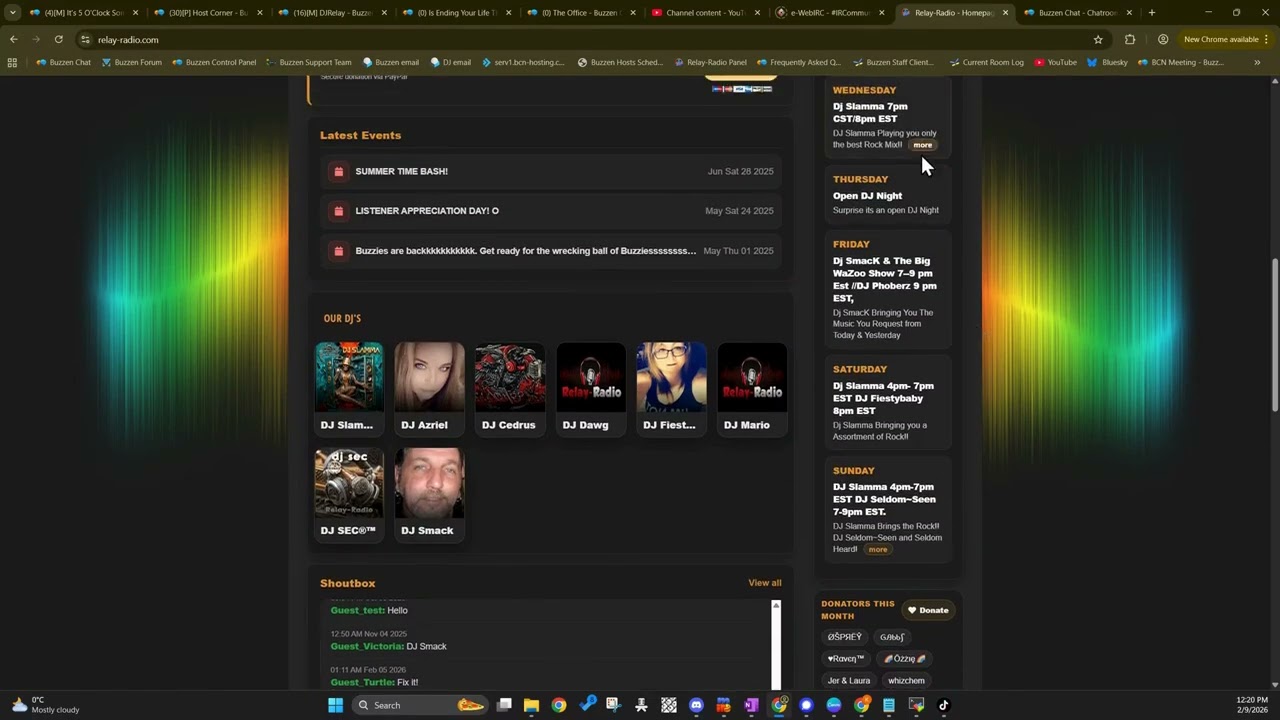Image resolution: width=1280 pixels, height=720 pixels.
Task: Open a new browser tab with plus
Action: coord(1152,13)
